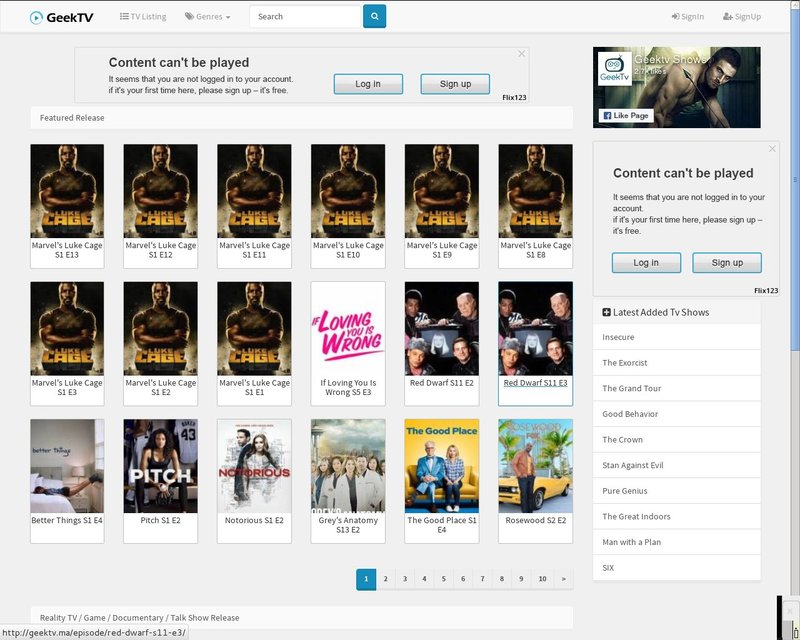800x640 pixels.
Task: Open Red Dwarf S11 E2 poster
Action: 442,329
